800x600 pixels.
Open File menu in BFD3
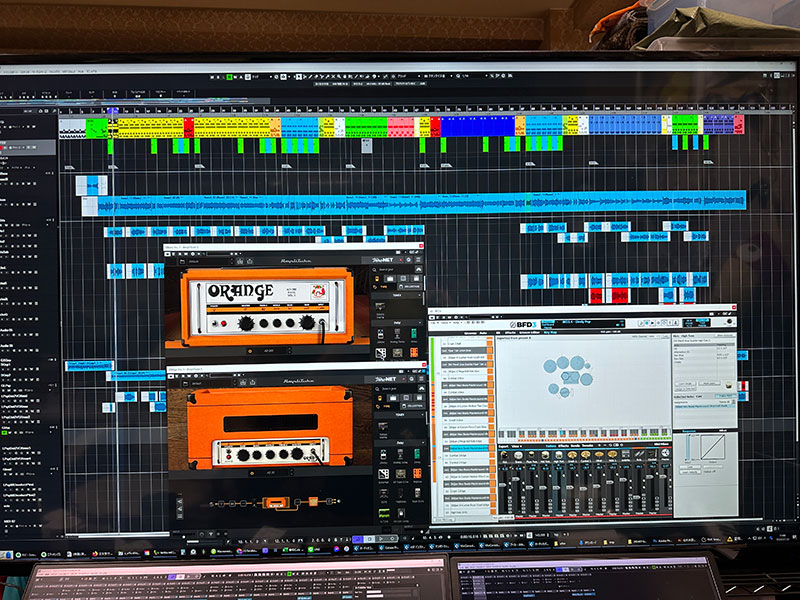point(435,323)
